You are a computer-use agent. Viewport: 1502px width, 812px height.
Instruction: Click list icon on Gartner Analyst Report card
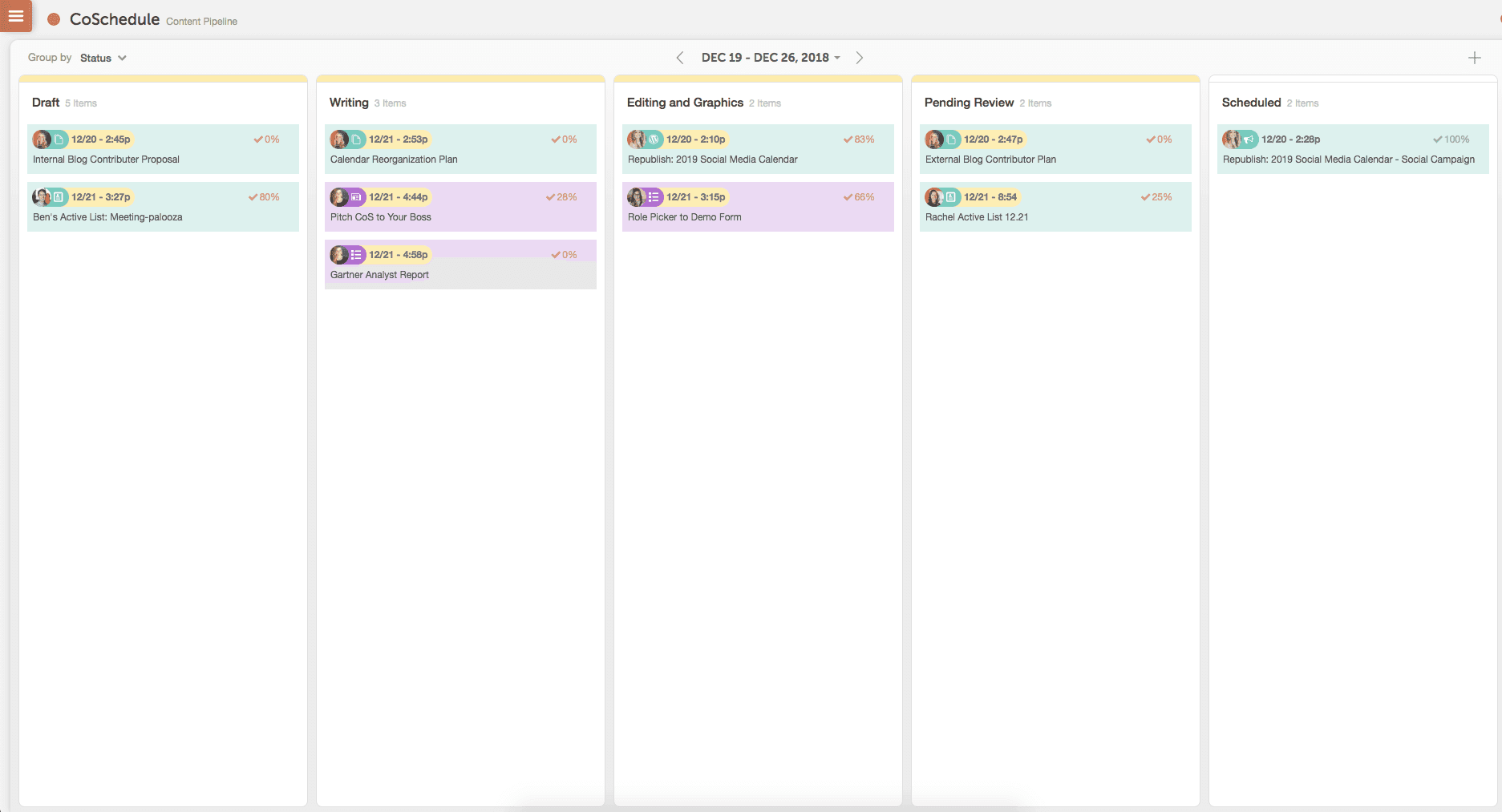pyautogui.click(x=356, y=255)
